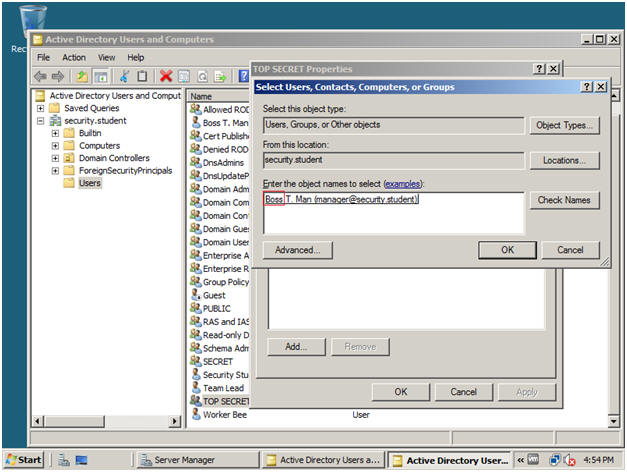This screenshot has width=627, height=472.
Task: Switch to Server Manager taskbar button
Action: (198, 460)
